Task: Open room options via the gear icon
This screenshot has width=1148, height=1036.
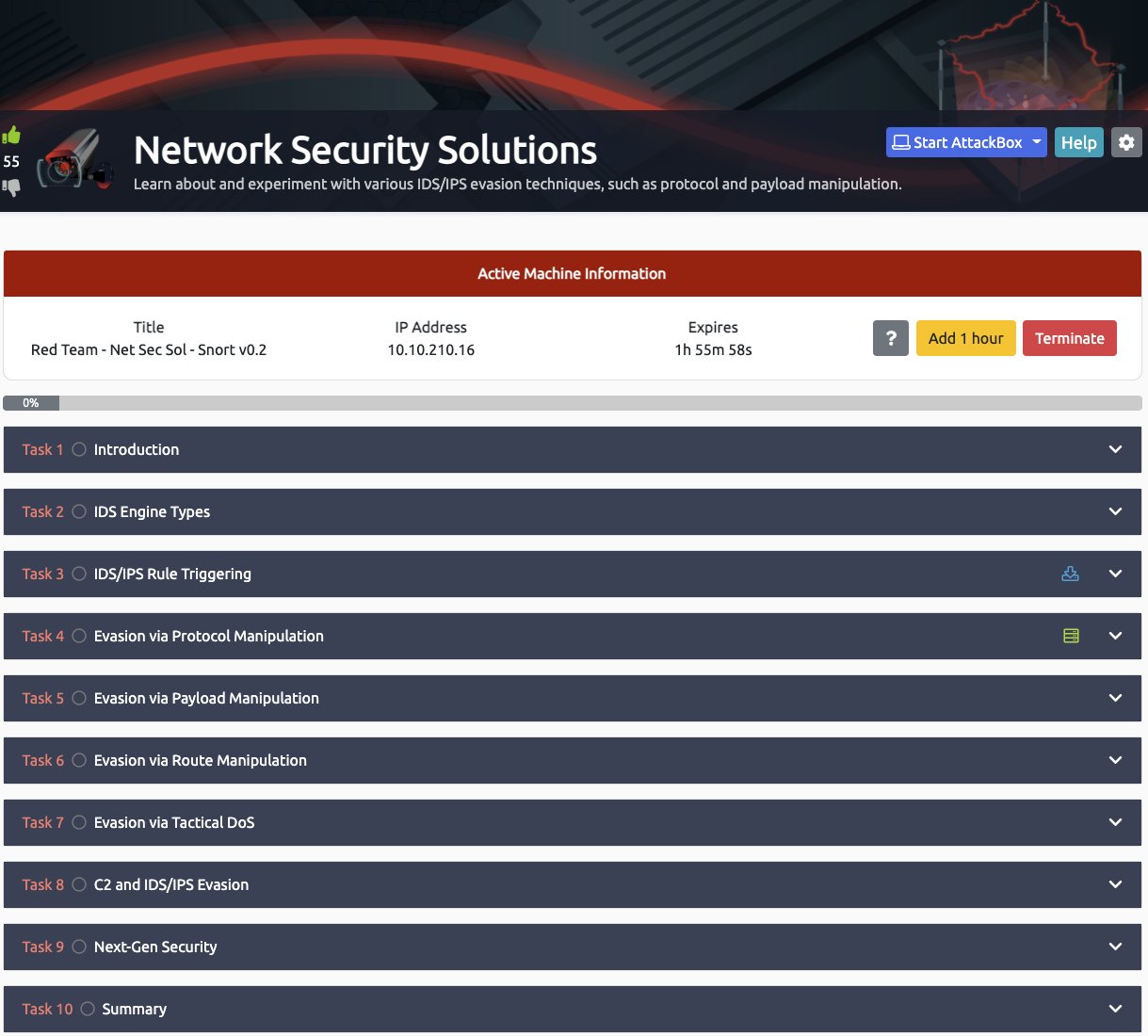Action: [1126, 142]
